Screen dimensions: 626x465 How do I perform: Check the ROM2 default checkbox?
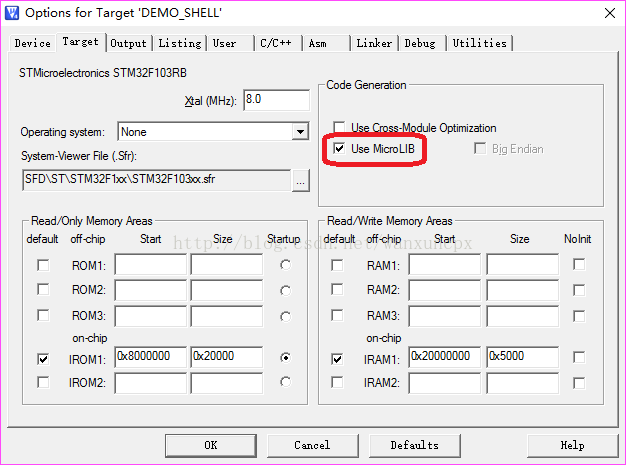43,289
